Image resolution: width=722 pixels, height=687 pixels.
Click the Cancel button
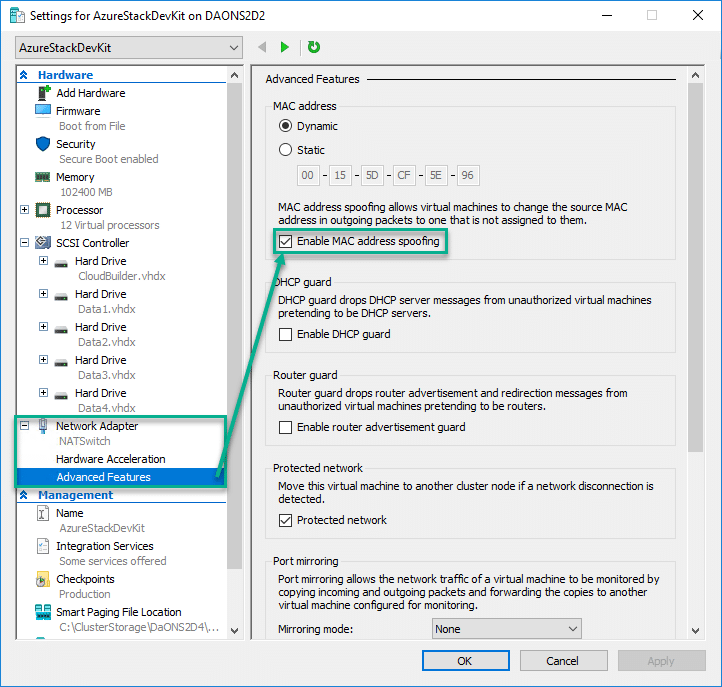coord(563,661)
